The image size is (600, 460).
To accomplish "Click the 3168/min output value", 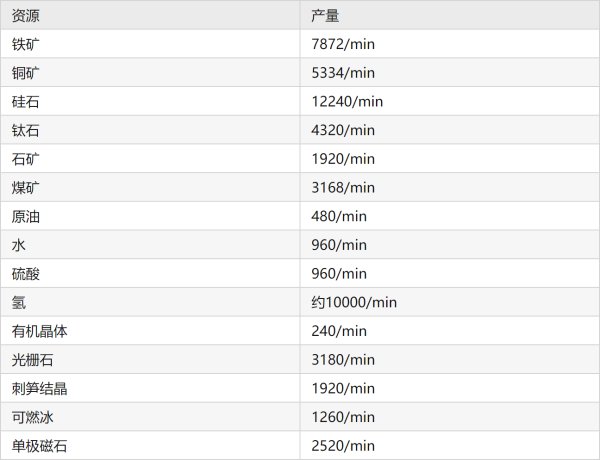I will point(343,188).
